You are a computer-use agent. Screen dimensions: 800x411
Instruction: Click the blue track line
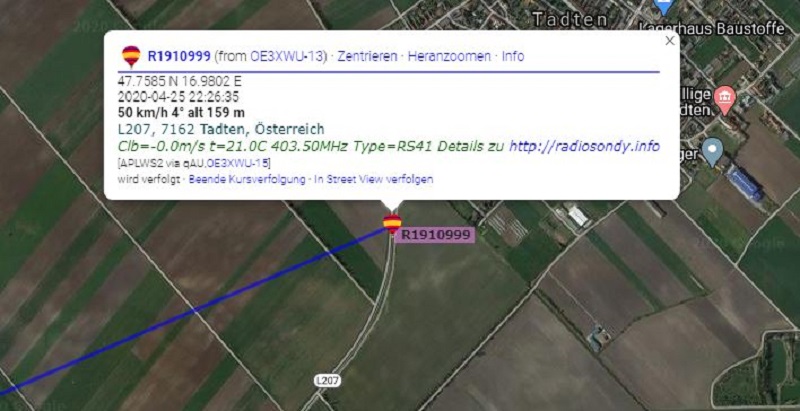[194, 311]
